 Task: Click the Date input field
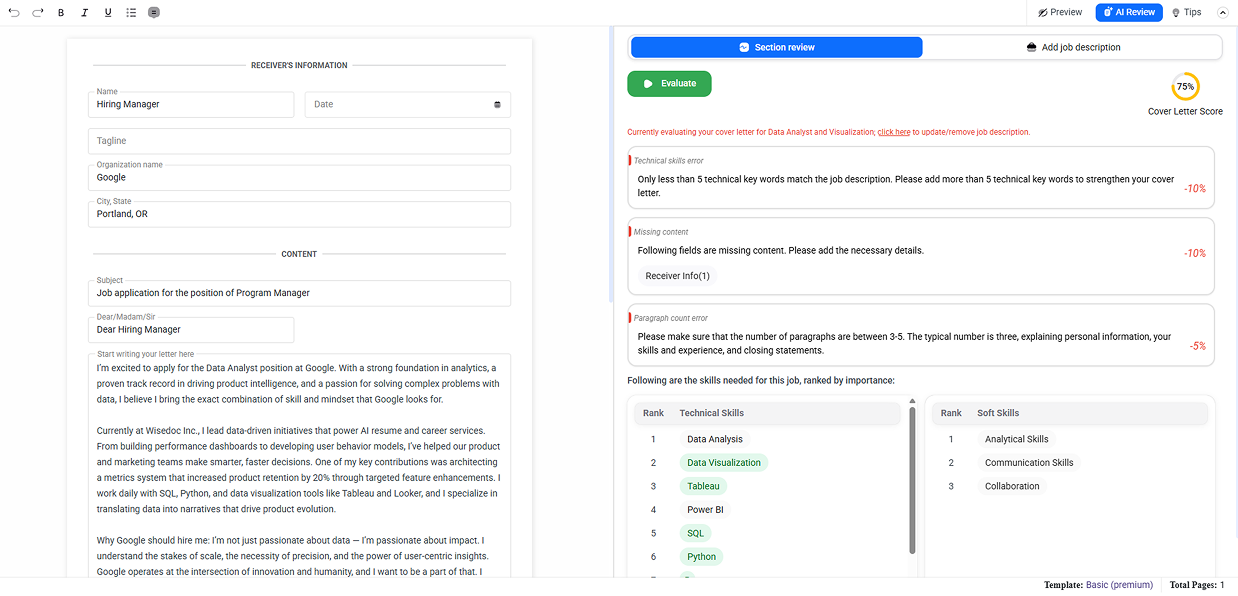[408, 104]
